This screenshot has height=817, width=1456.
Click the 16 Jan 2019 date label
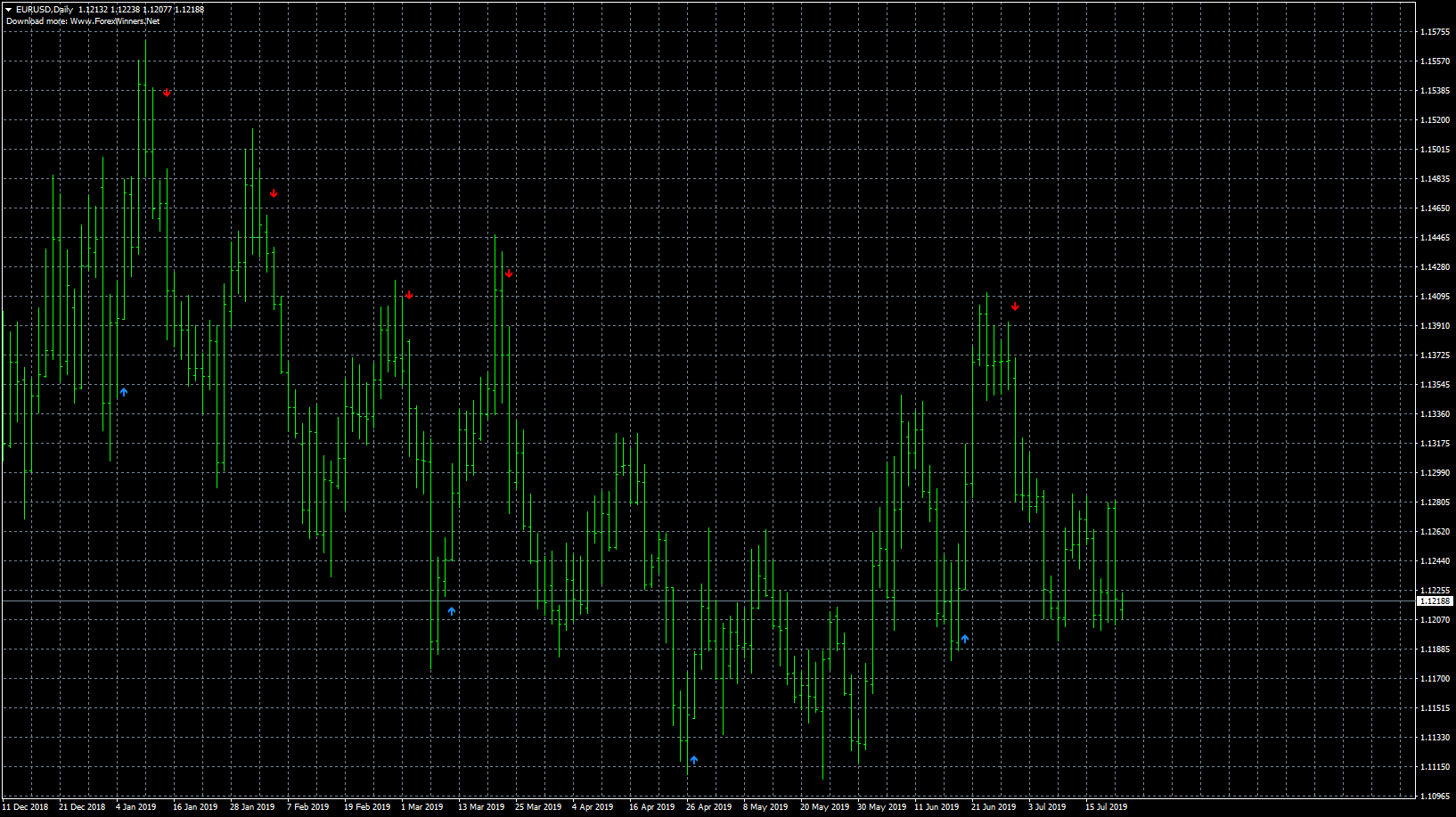click(x=195, y=807)
